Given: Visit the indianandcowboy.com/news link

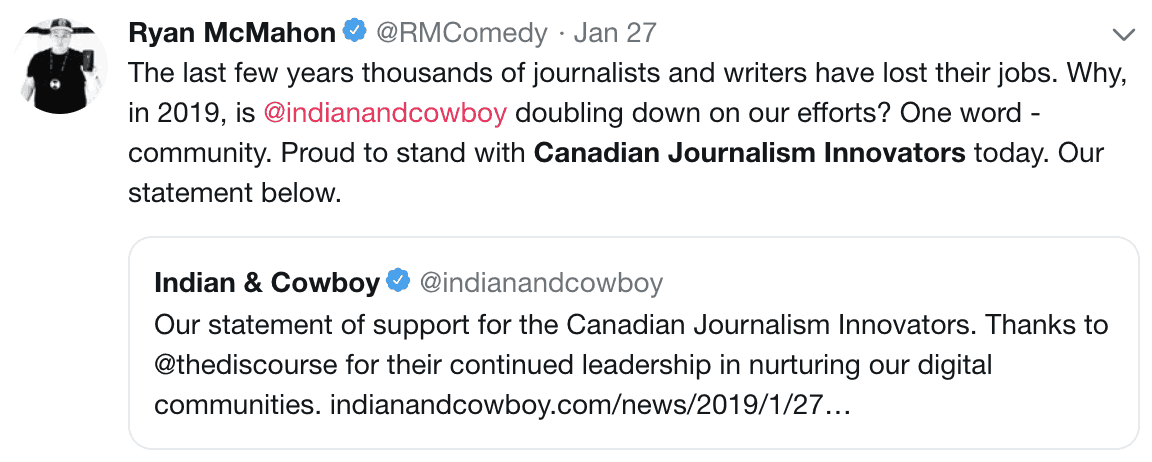Looking at the screenshot, I should tap(589, 406).
